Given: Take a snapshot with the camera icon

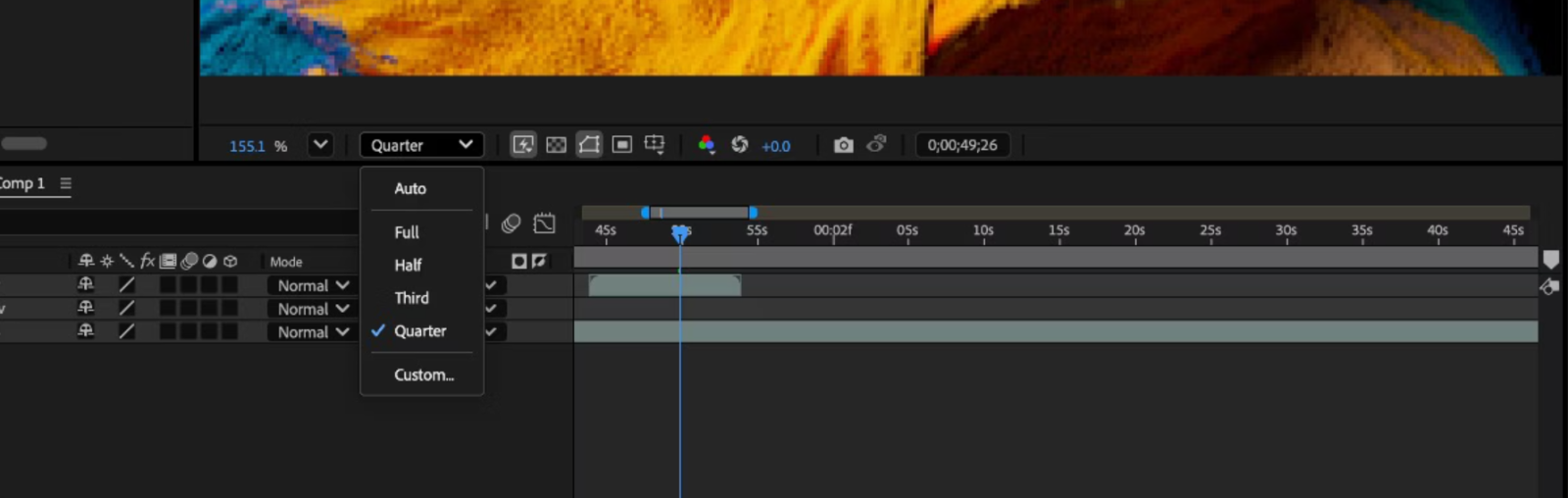Looking at the screenshot, I should click(843, 145).
